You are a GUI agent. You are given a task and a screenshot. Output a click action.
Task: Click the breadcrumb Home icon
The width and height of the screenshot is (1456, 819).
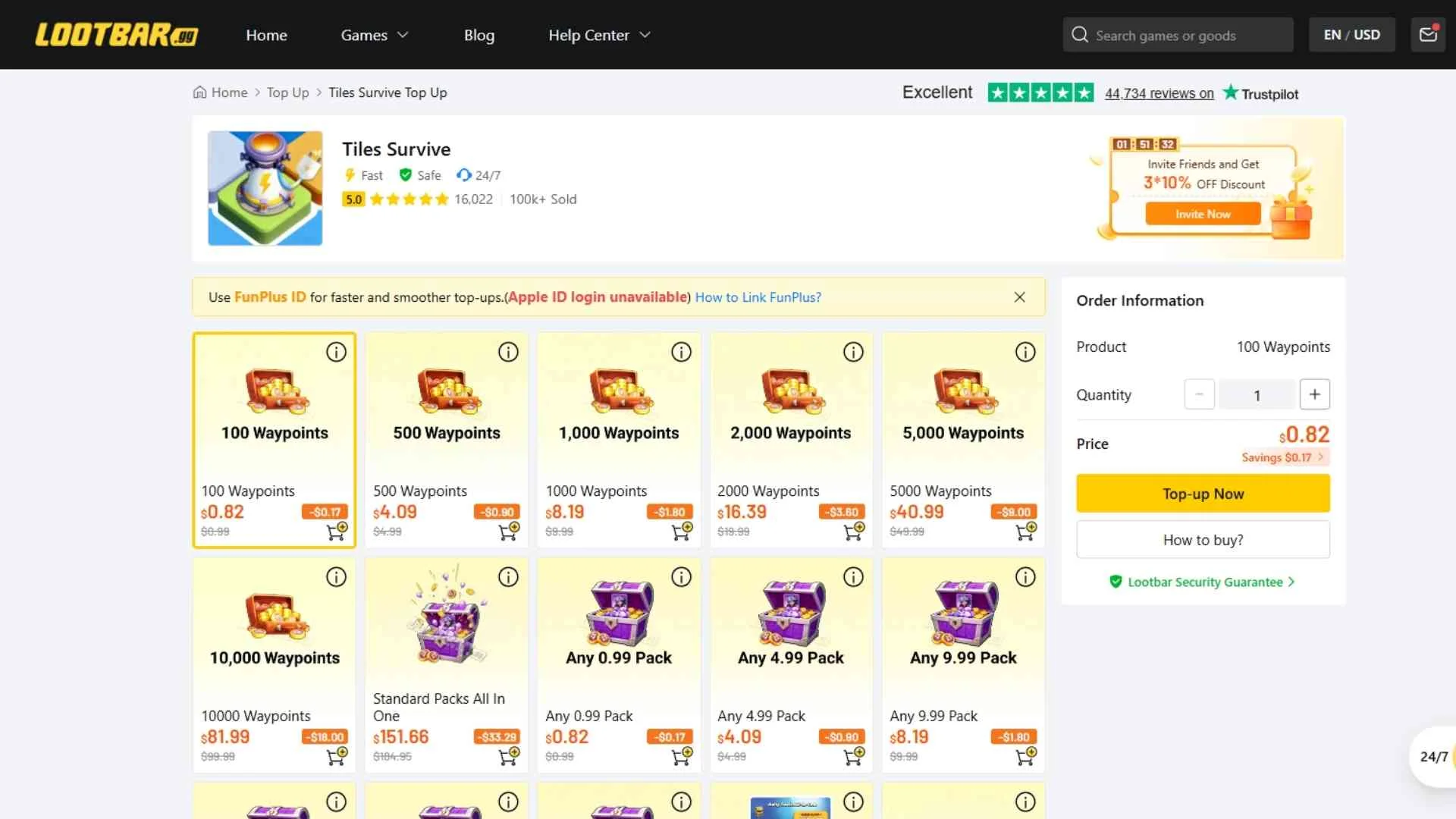click(x=199, y=93)
